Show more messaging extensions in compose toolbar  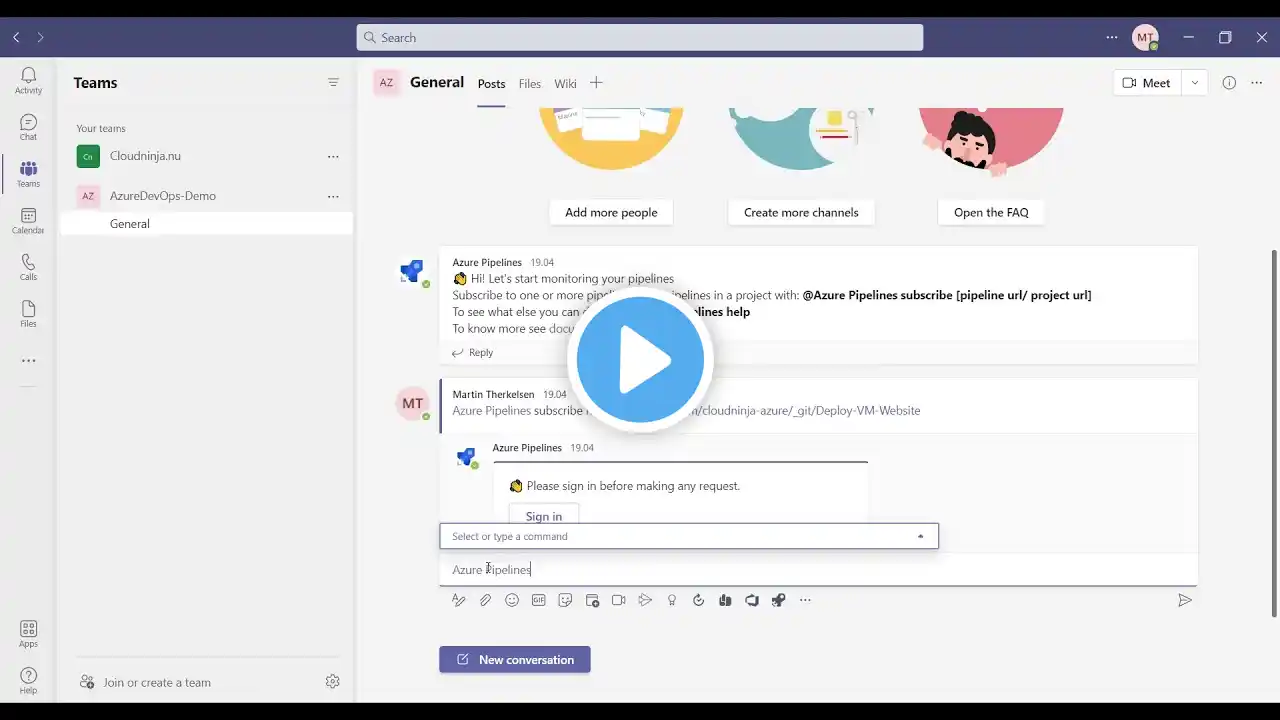tap(805, 600)
